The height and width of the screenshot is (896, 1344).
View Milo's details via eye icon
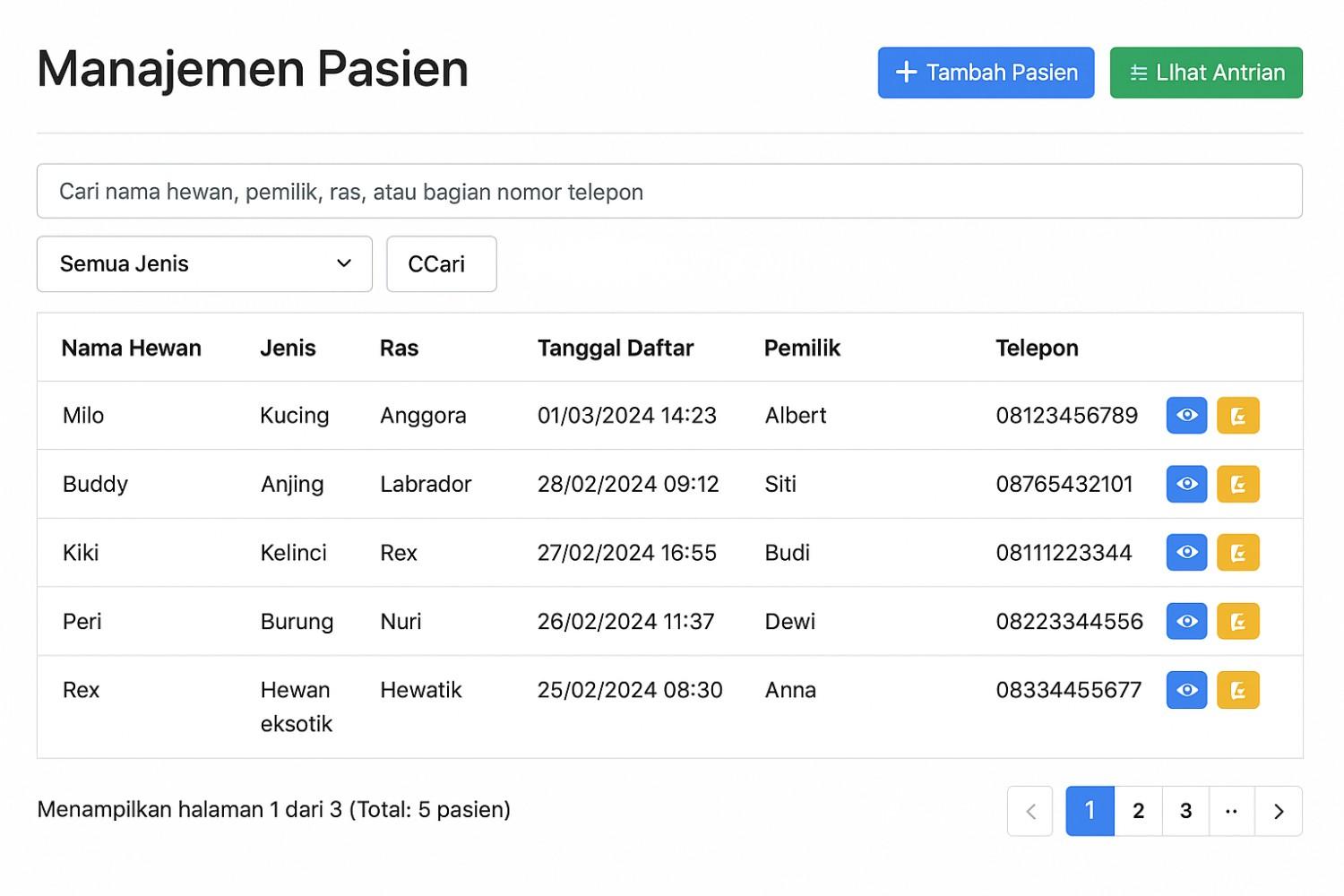tap(1186, 415)
